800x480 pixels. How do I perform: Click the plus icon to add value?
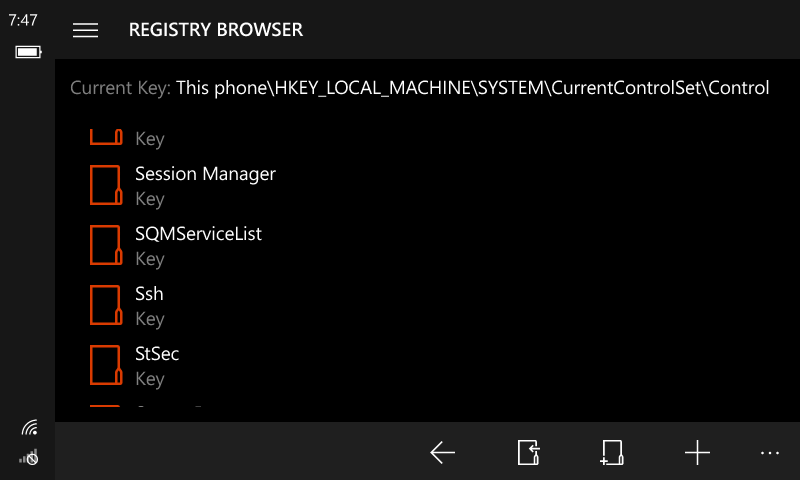(x=697, y=453)
